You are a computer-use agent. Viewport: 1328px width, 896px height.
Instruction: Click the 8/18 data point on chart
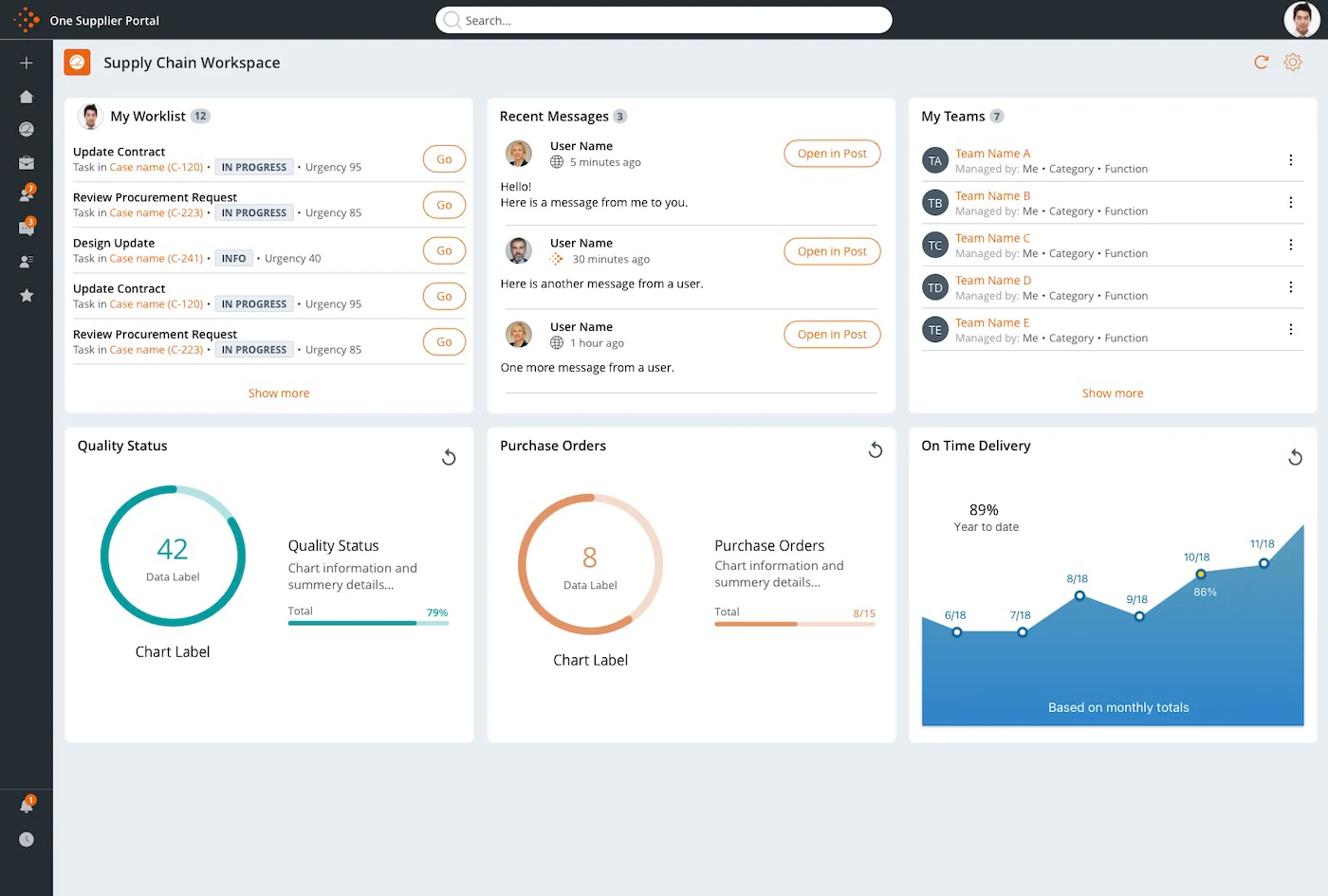(1079, 596)
